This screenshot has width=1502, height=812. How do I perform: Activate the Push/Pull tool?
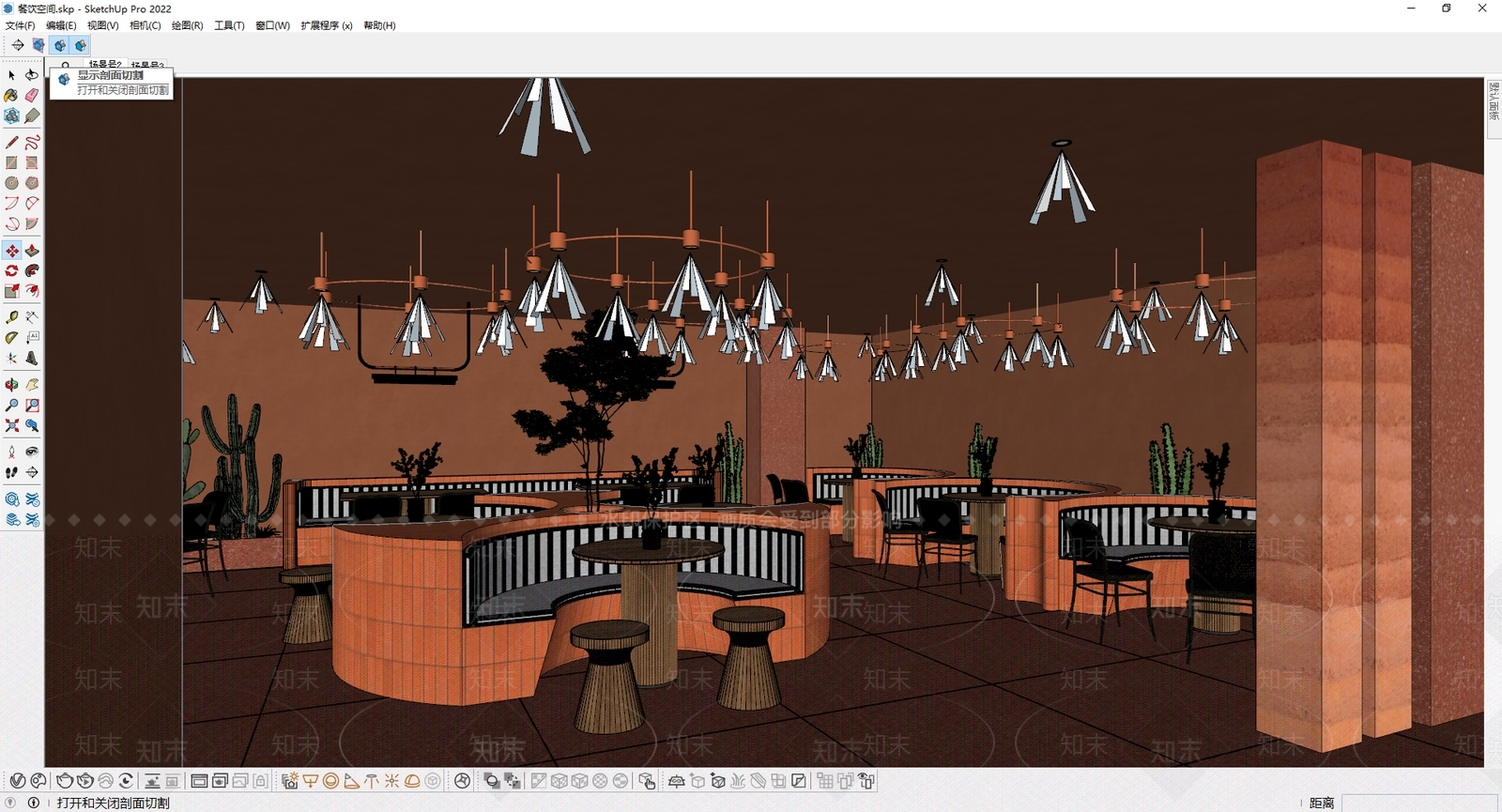(x=32, y=251)
